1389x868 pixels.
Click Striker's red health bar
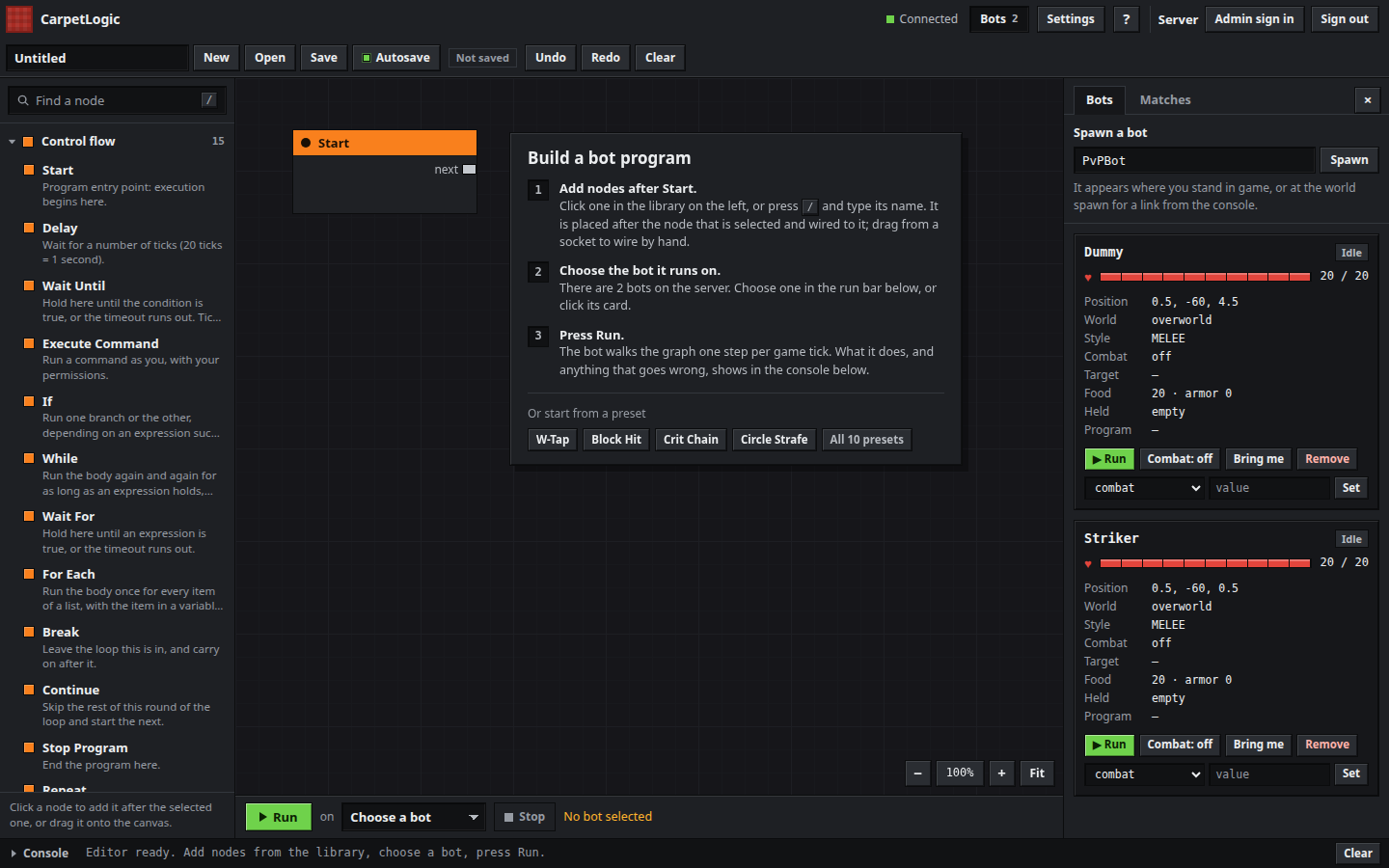pos(1205,563)
